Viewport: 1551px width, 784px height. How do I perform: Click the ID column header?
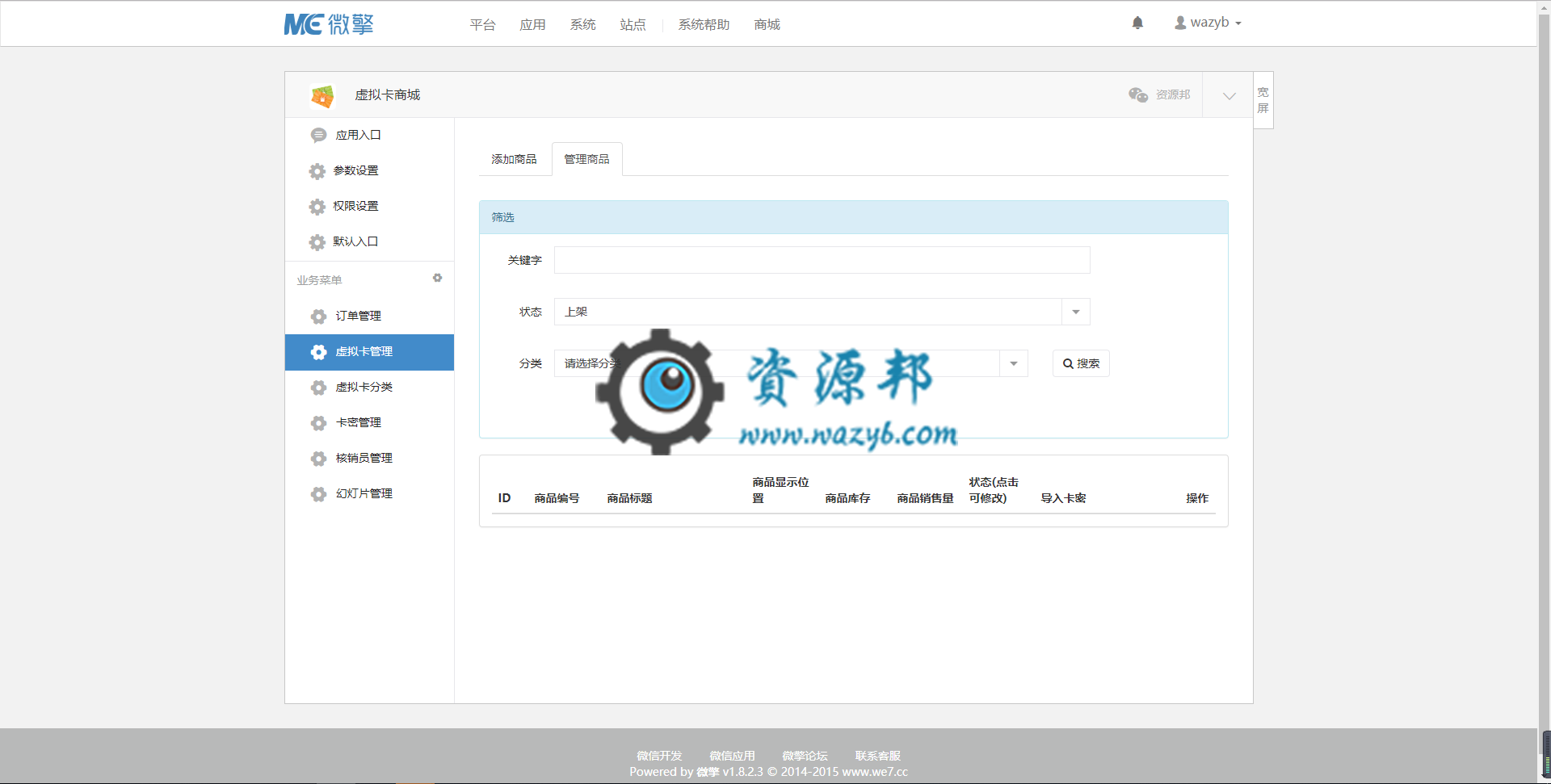click(504, 498)
